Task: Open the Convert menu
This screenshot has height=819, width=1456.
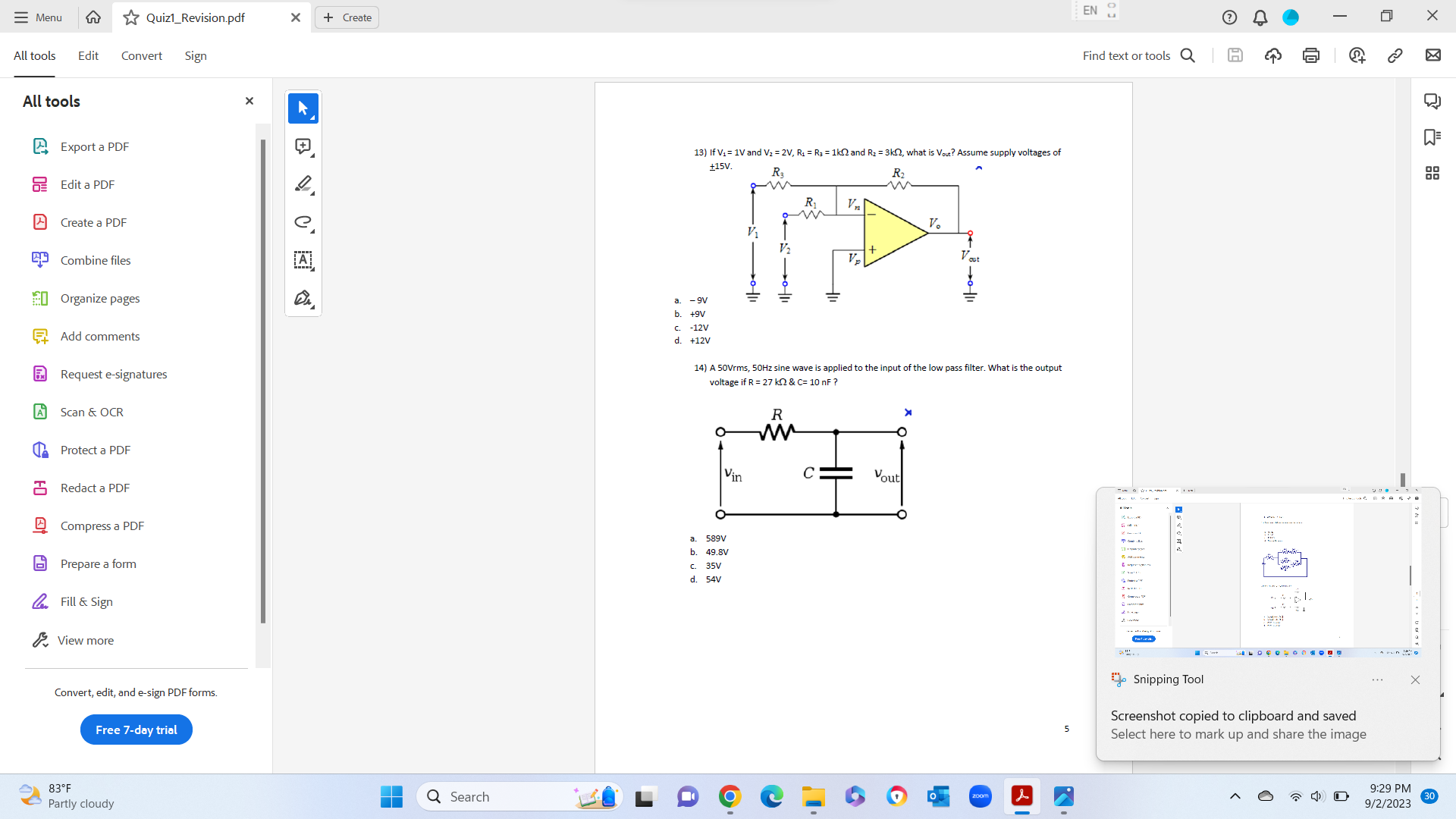Action: click(141, 55)
